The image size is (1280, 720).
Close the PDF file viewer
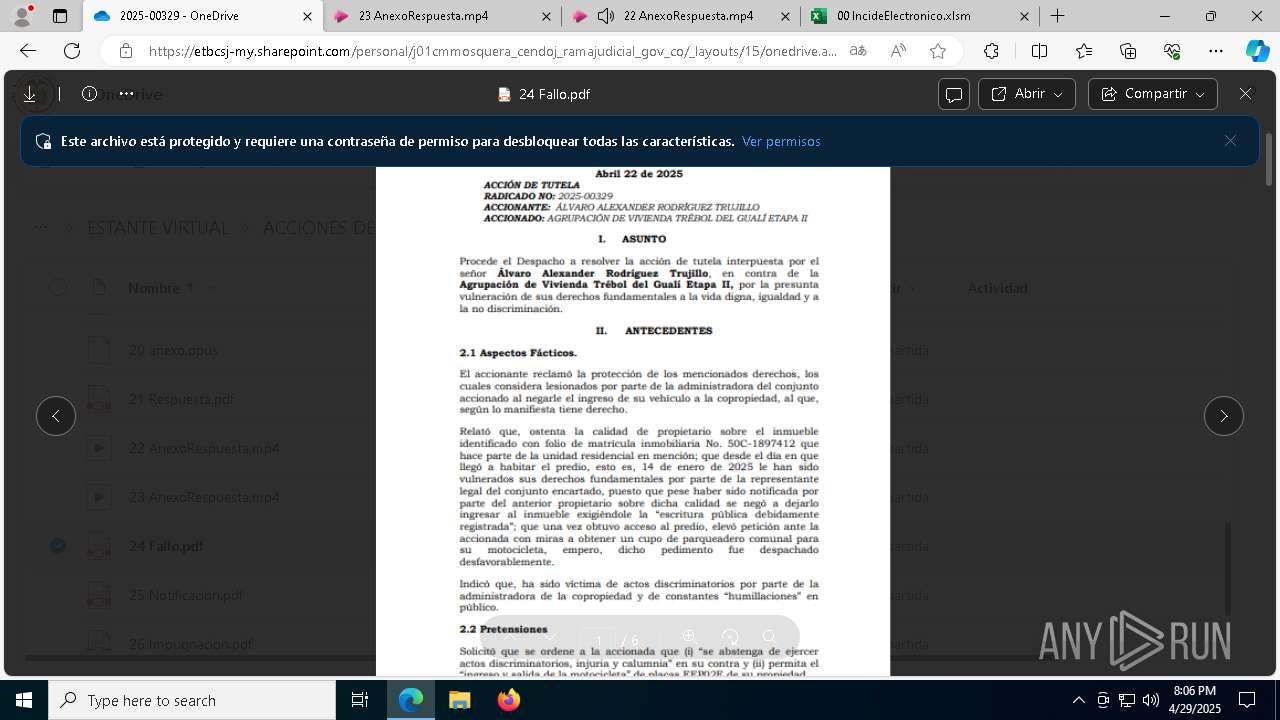coord(1245,94)
